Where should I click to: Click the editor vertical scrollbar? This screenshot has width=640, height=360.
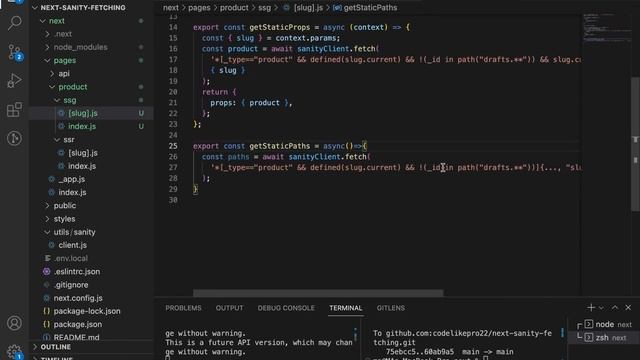[635, 144]
